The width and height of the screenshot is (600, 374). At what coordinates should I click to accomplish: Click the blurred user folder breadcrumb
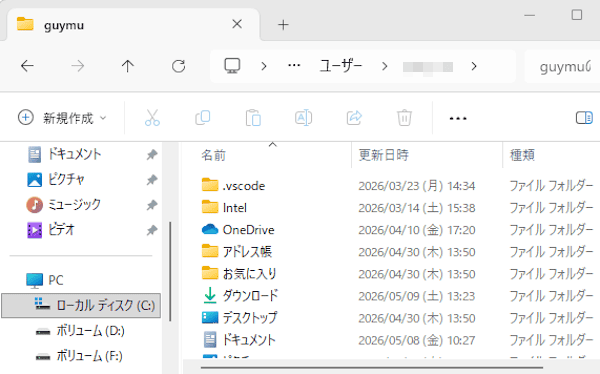click(x=428, y=67)
